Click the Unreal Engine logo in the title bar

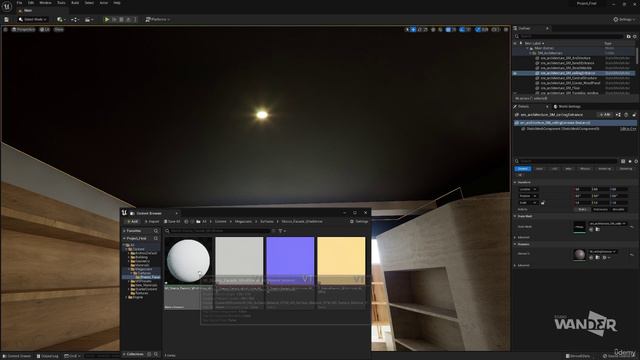click(x=7, y=7)
